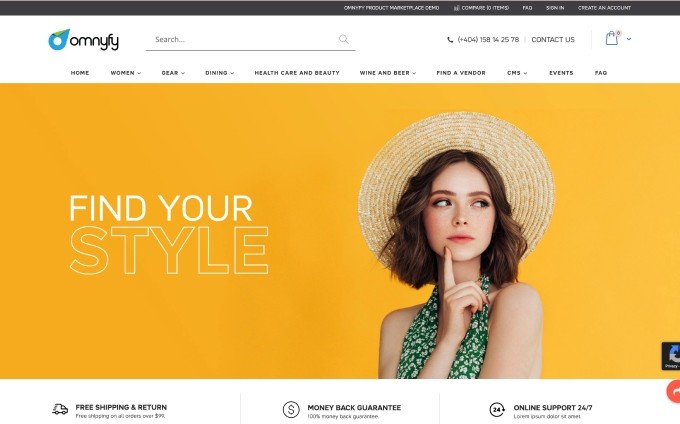680x424 pixels.
Task: Click Create an Account link
Action: (604, 8)
